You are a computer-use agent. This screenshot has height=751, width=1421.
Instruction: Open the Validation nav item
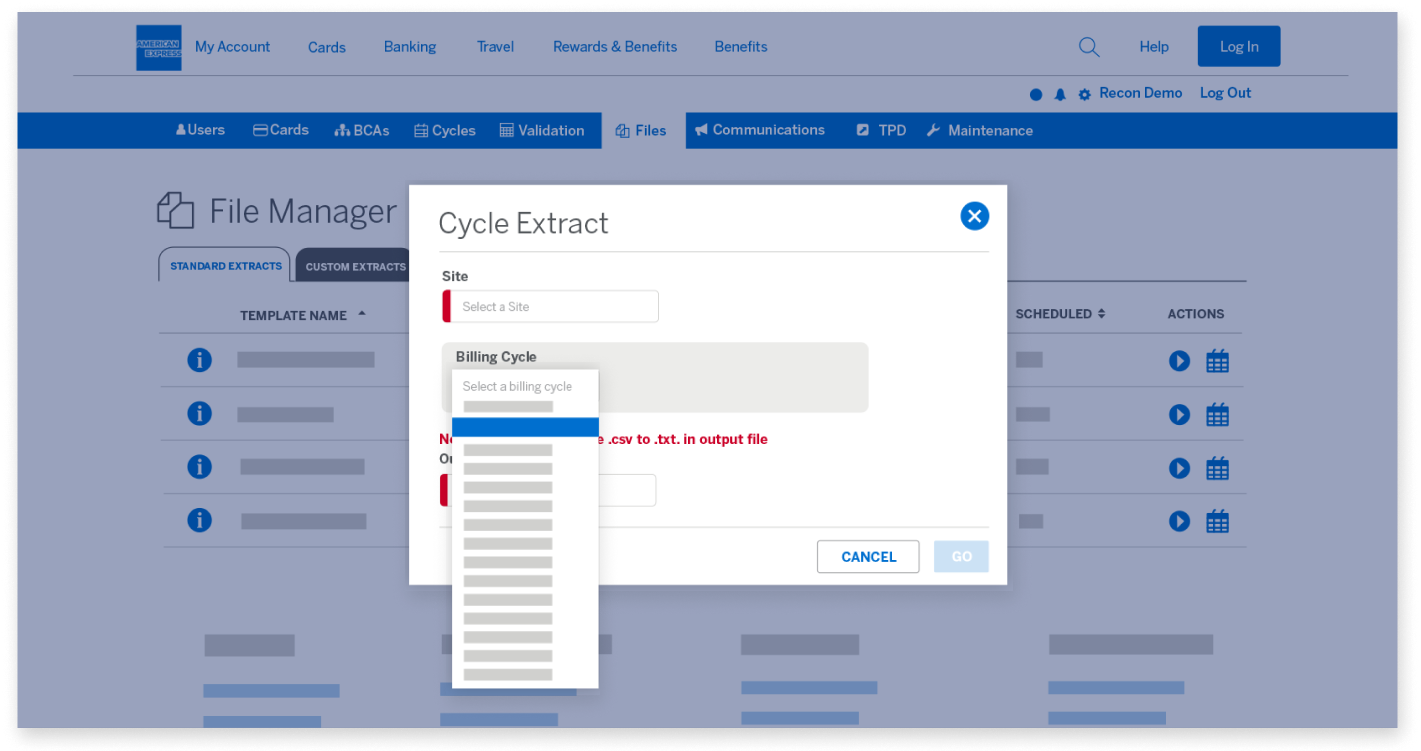click(x=542, y=131)
